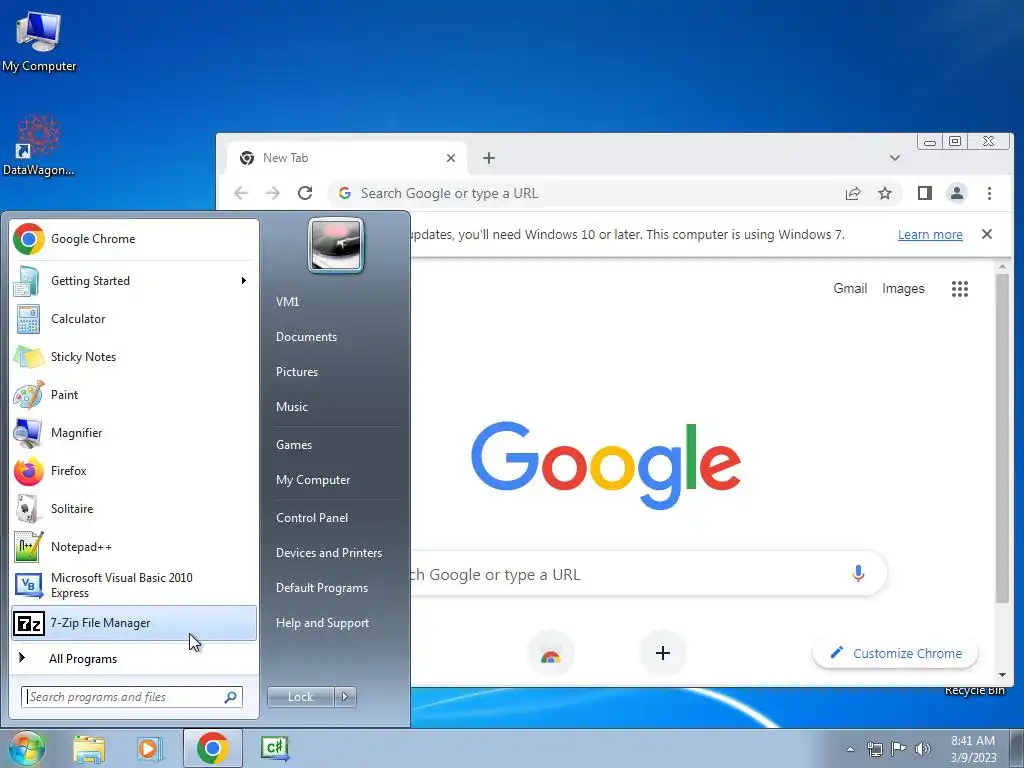
Task: Switch to Chrome via taskbar button
Action: [212, 748]
